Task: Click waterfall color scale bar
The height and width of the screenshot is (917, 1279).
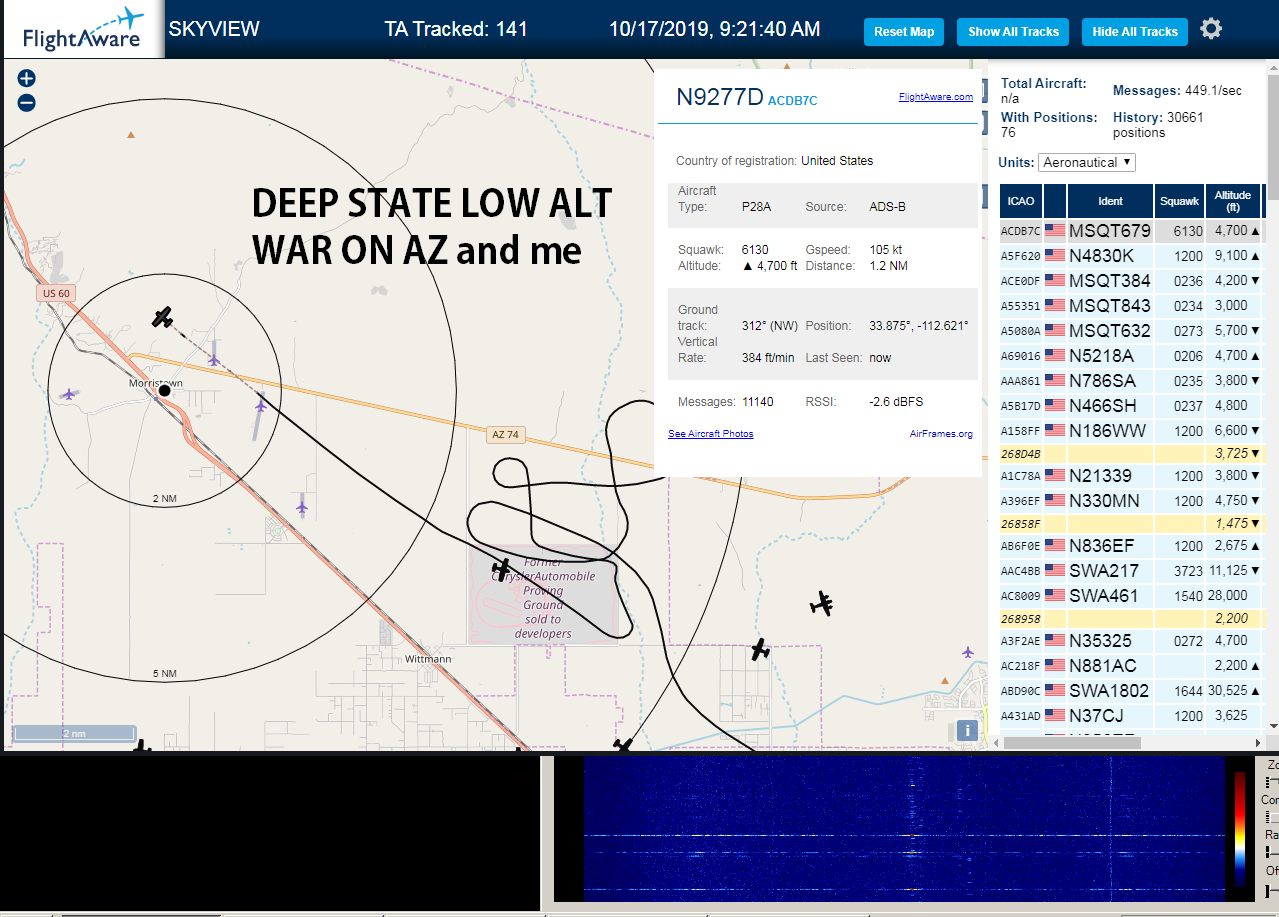Action: coord(1241,829)
